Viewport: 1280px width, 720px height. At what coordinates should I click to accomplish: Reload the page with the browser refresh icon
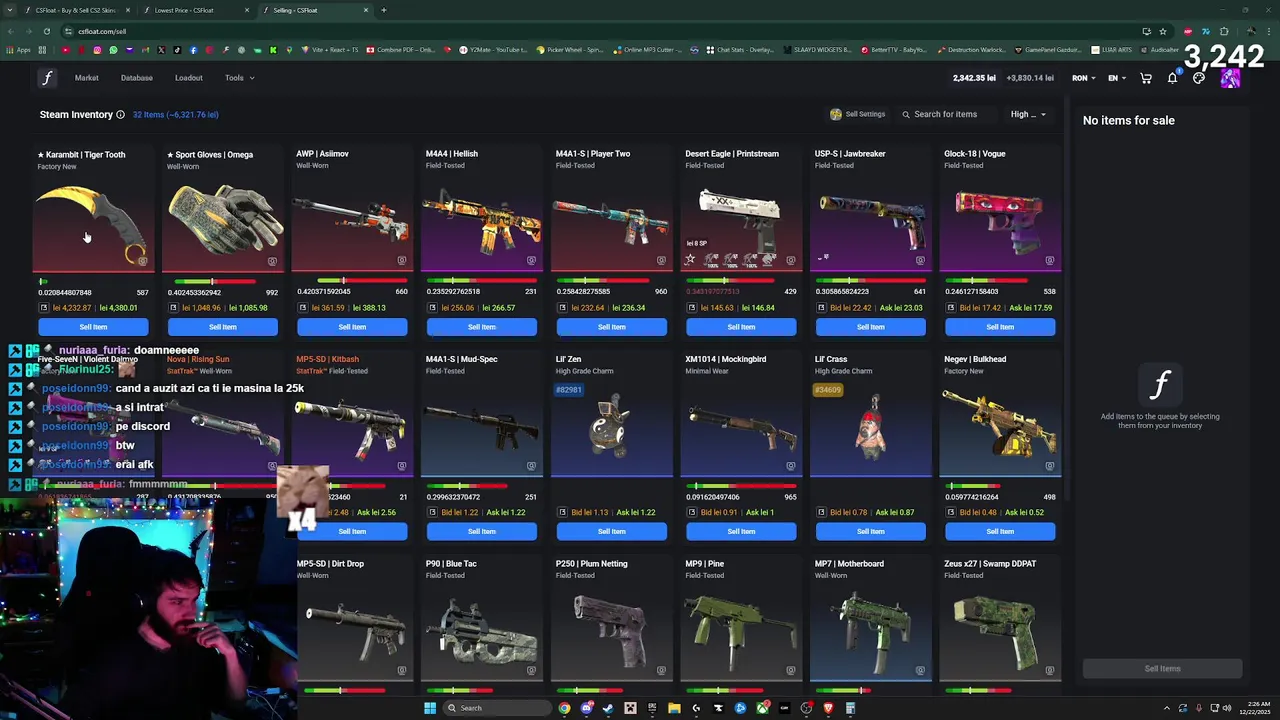46,31
